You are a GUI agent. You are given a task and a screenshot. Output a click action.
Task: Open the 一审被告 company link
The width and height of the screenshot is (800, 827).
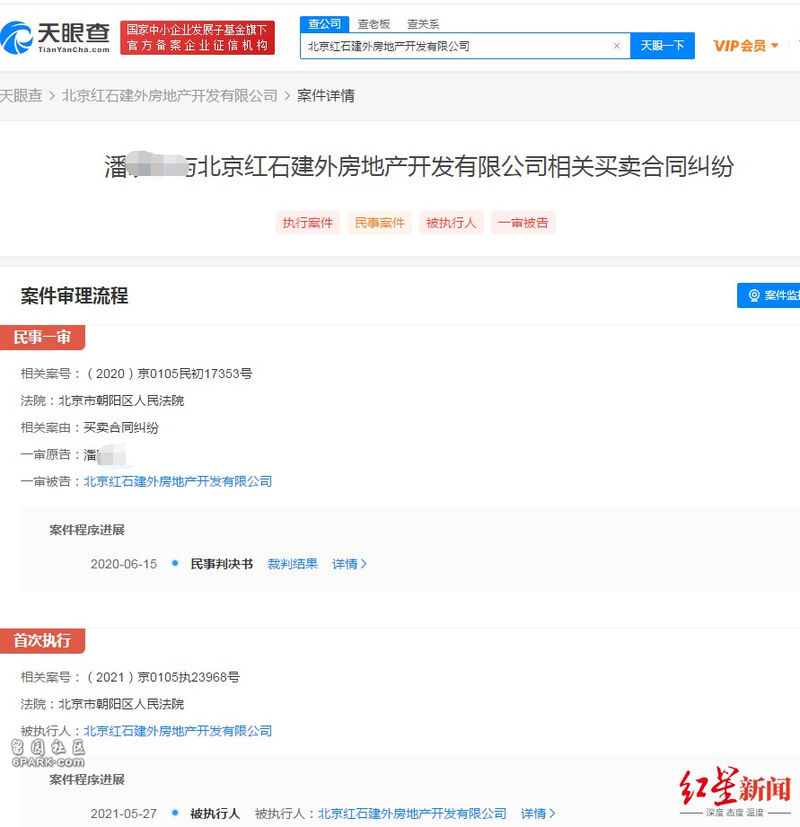[x=178, y=482]
